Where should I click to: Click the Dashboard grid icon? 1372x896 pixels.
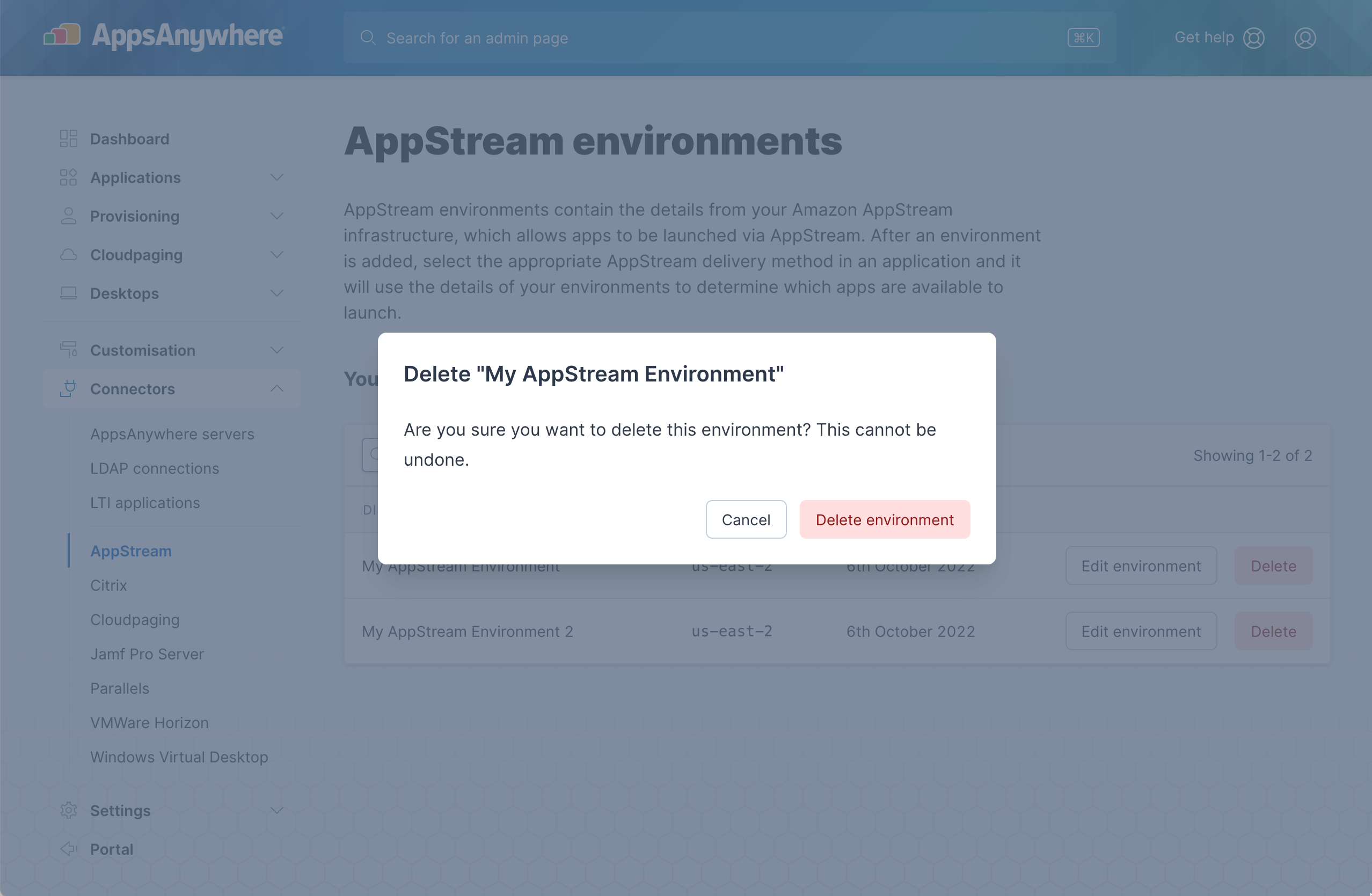coord(68,139)
